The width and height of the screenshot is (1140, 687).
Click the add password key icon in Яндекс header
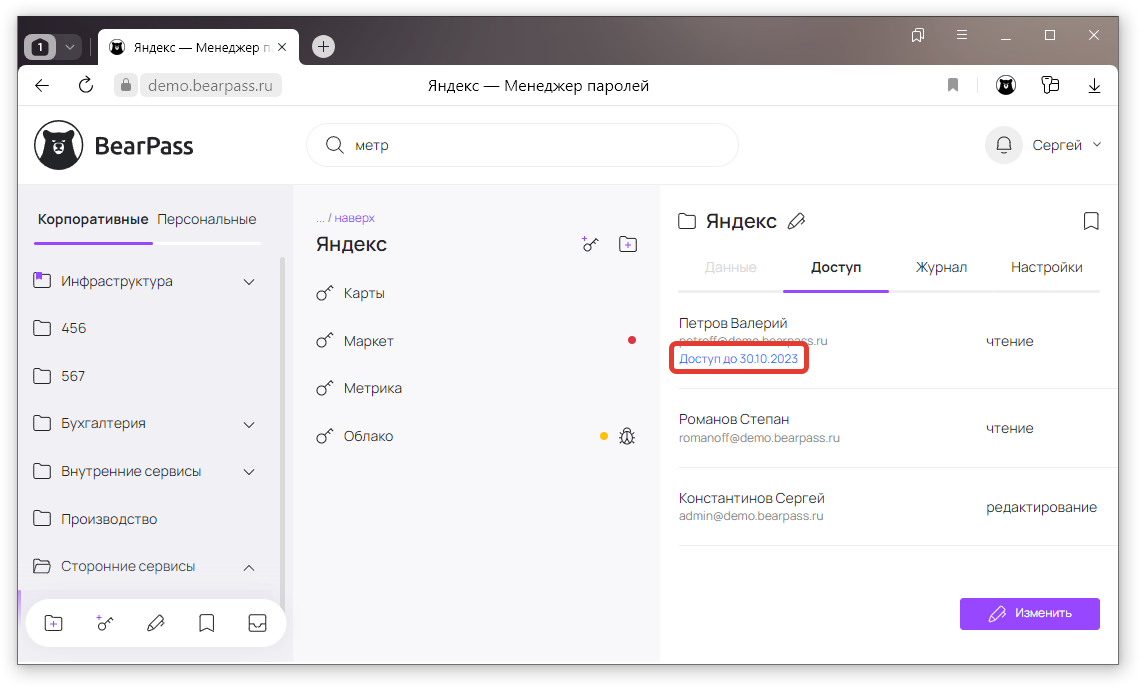pos(590,244)
